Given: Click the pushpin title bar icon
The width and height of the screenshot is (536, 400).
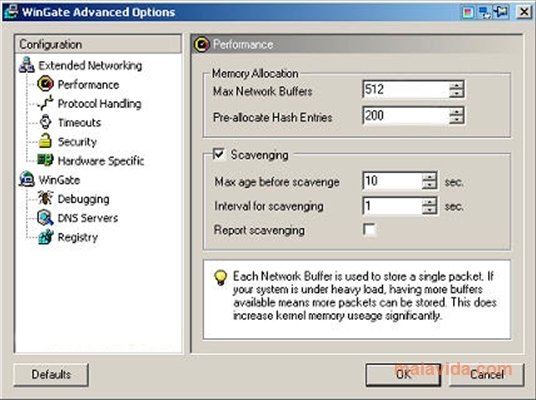Looking at the screenshot, I should [x=501, y=12].
